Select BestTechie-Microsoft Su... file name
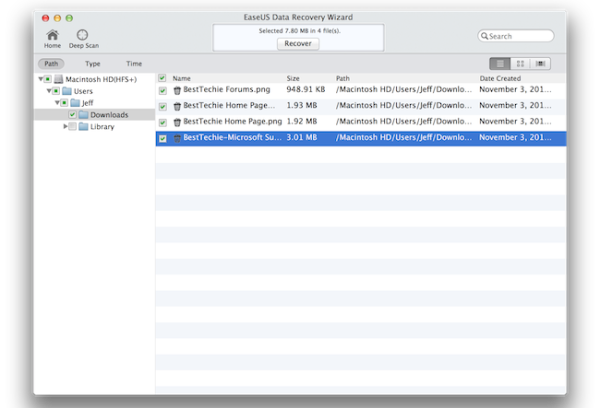The width and height of the screenshot is (600, 408). [232, 137]
